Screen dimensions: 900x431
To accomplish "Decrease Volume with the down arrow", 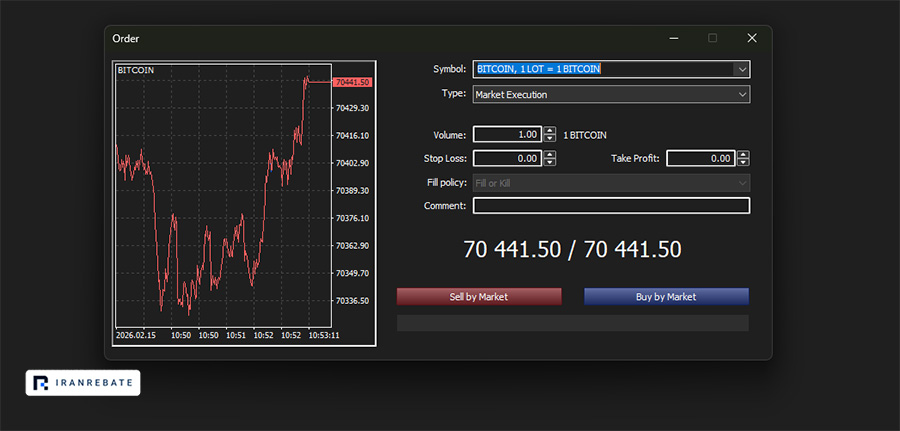I will coord(550,139).
